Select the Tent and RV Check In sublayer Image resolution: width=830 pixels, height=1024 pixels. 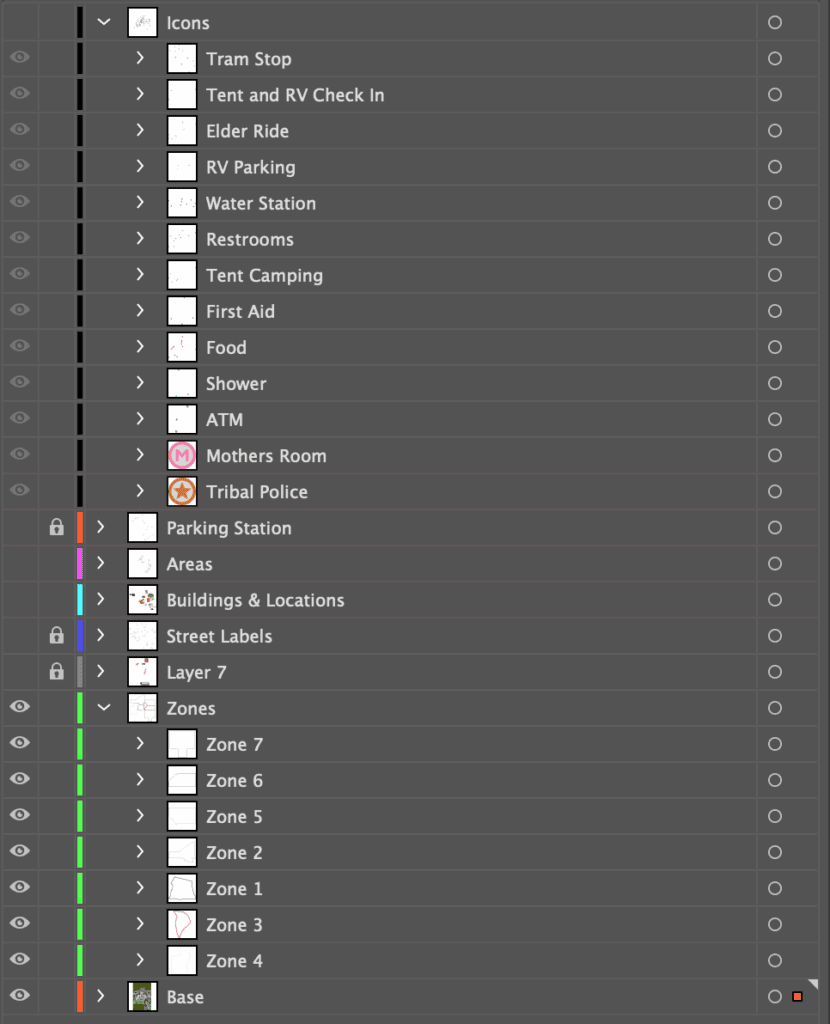pyautogui.click(x=295, y=95)
